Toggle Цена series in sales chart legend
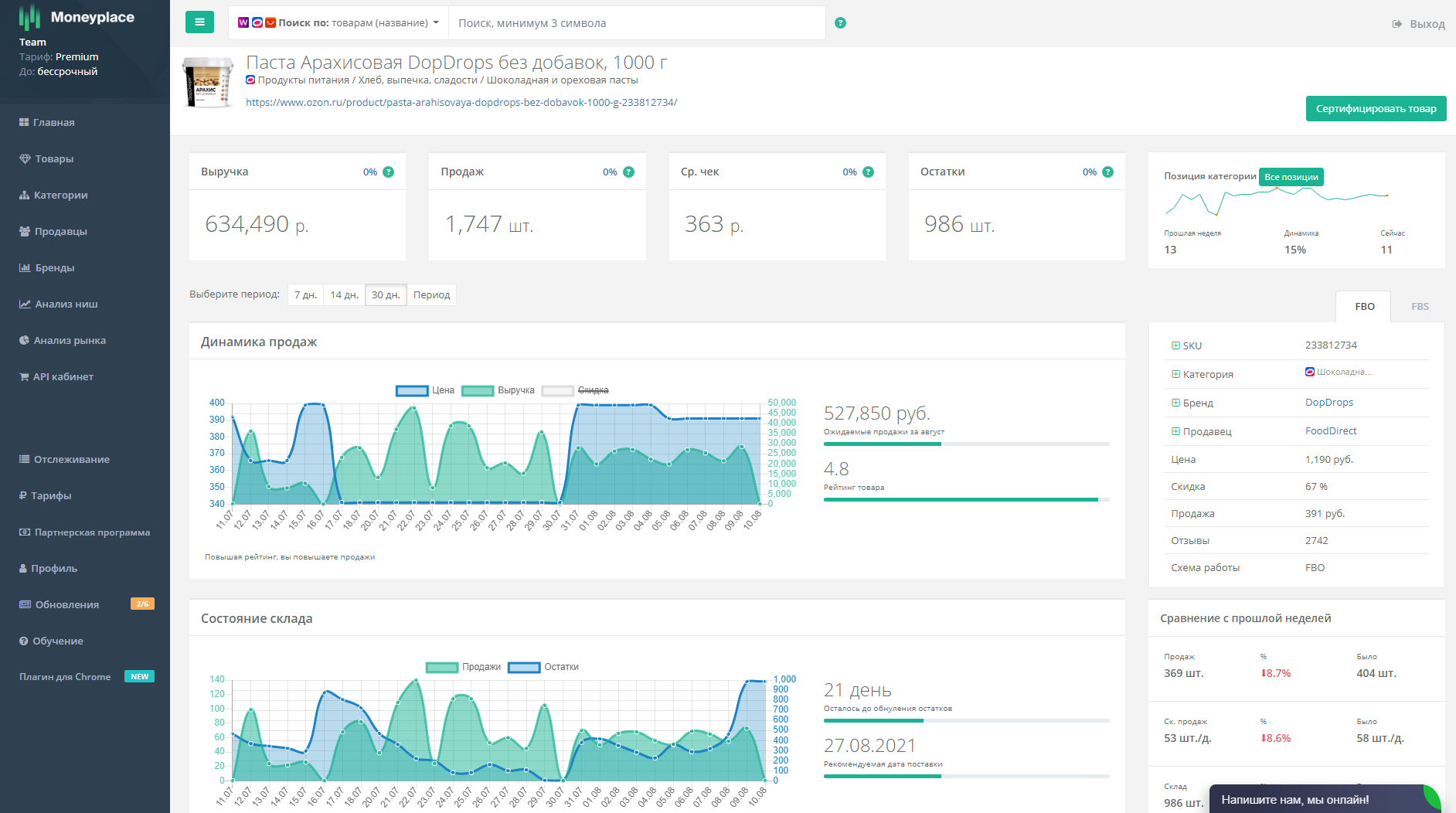The height and width of the screenshot is (813, 1456). (425, 390)
